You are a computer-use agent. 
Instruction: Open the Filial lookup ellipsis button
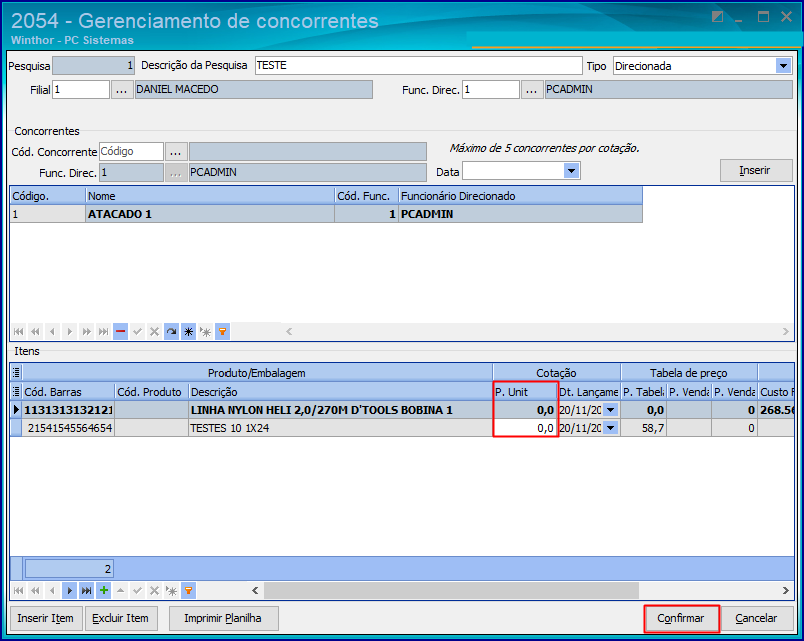pyautogui.click(x=122, y=90)
